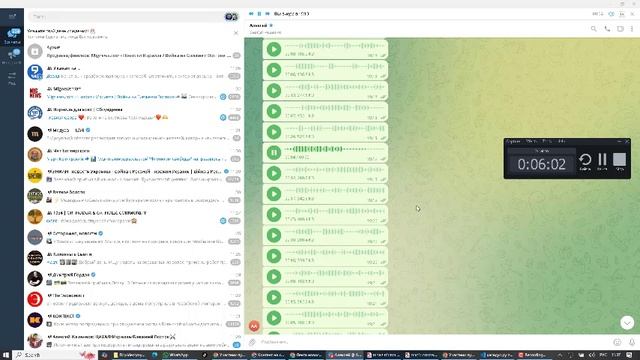Viewport: 640px width, 360px height.
Task: Pause the screen recording
Action: (602, 162)
